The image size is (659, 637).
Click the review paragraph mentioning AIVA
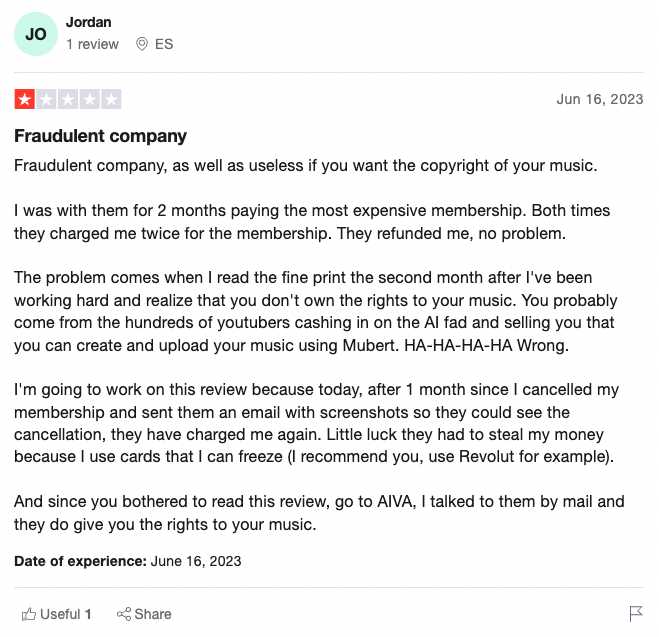coord(319,513)
